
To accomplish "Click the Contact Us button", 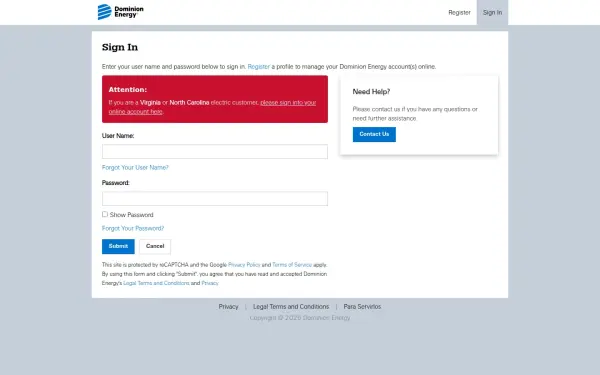I will [x=374, y=134].
